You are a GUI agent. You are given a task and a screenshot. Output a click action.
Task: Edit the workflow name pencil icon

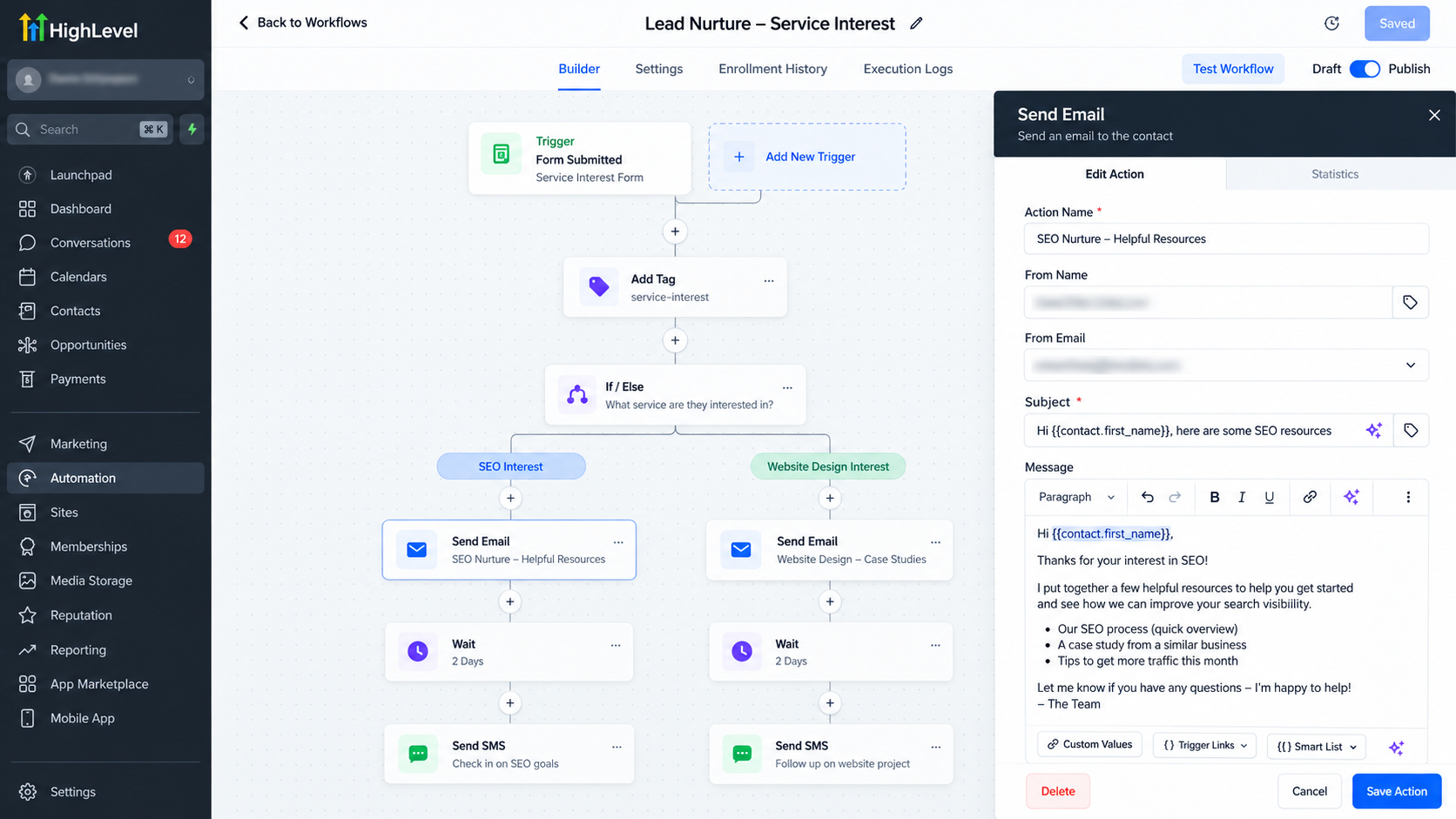point(916,23)
